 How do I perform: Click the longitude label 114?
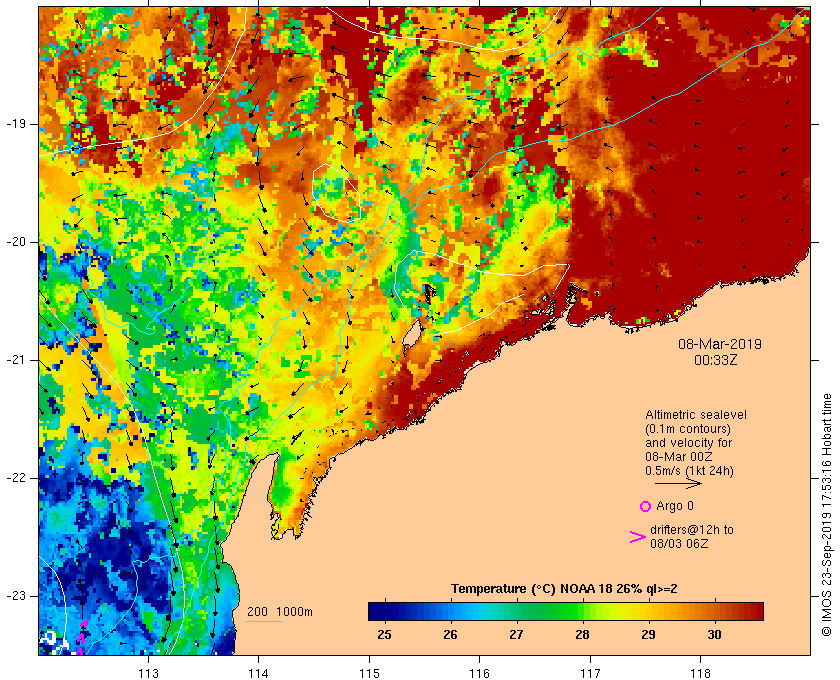(259, 673)
